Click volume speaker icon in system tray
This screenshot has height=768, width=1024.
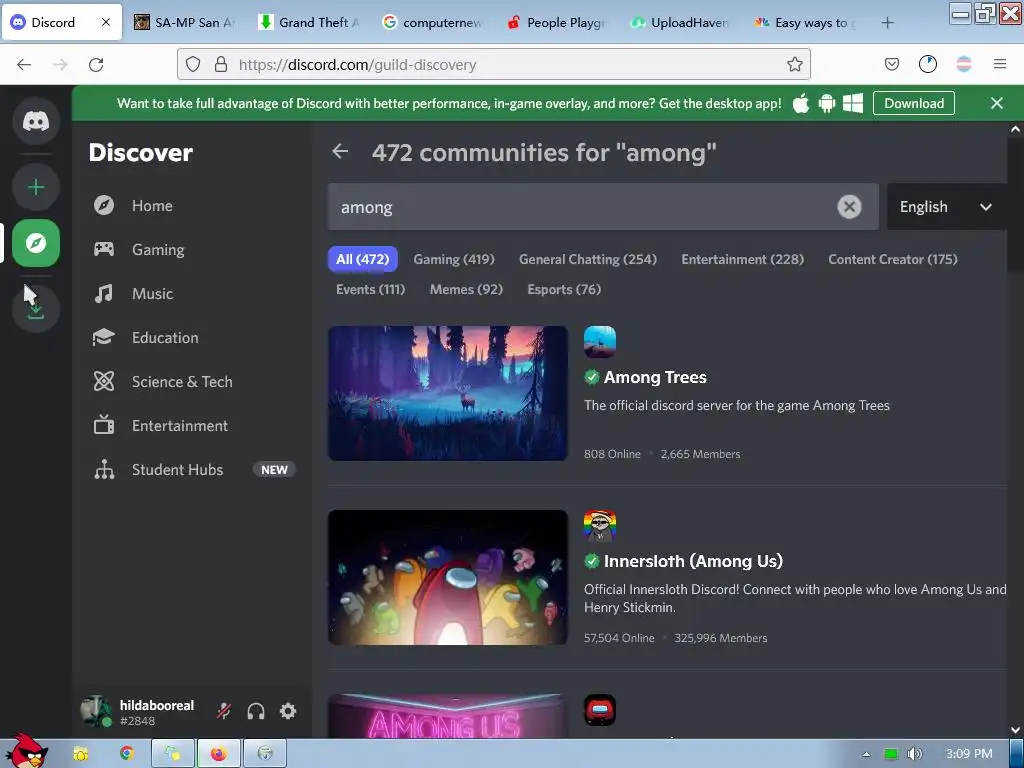(915, 754)
